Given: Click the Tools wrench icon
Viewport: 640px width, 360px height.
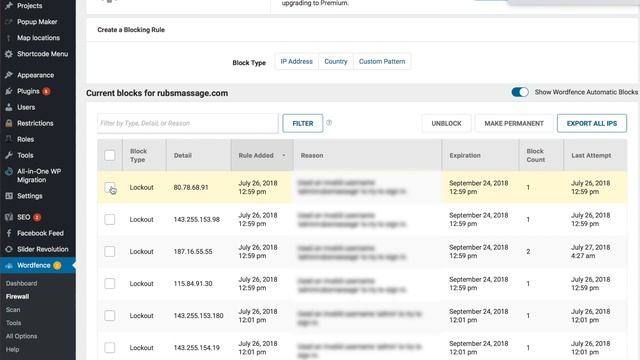Looking at the screenshot, I should click(x=9, y=155).
